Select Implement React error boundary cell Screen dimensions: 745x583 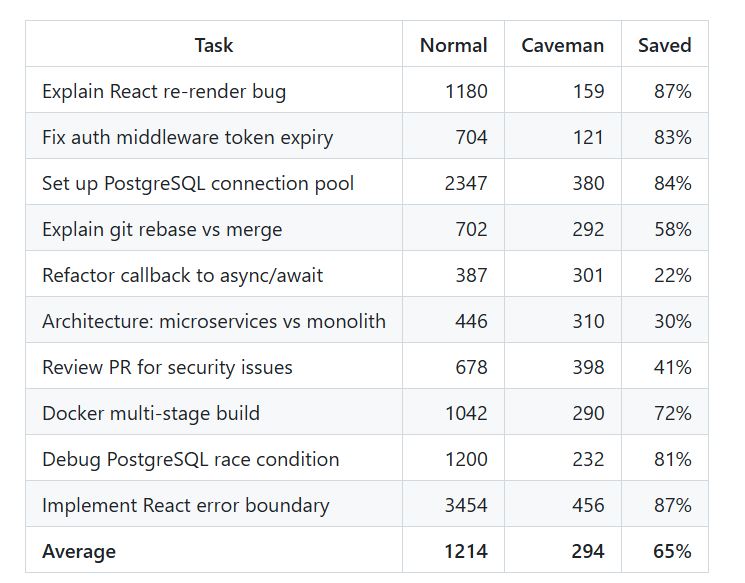pyautogui.click(x=214, y=505)
